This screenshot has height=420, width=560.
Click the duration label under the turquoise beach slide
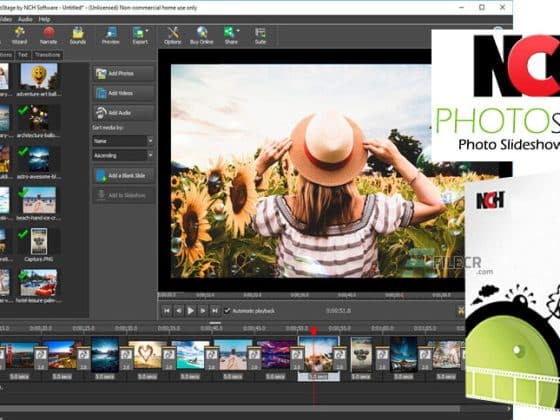coord(190,377)
